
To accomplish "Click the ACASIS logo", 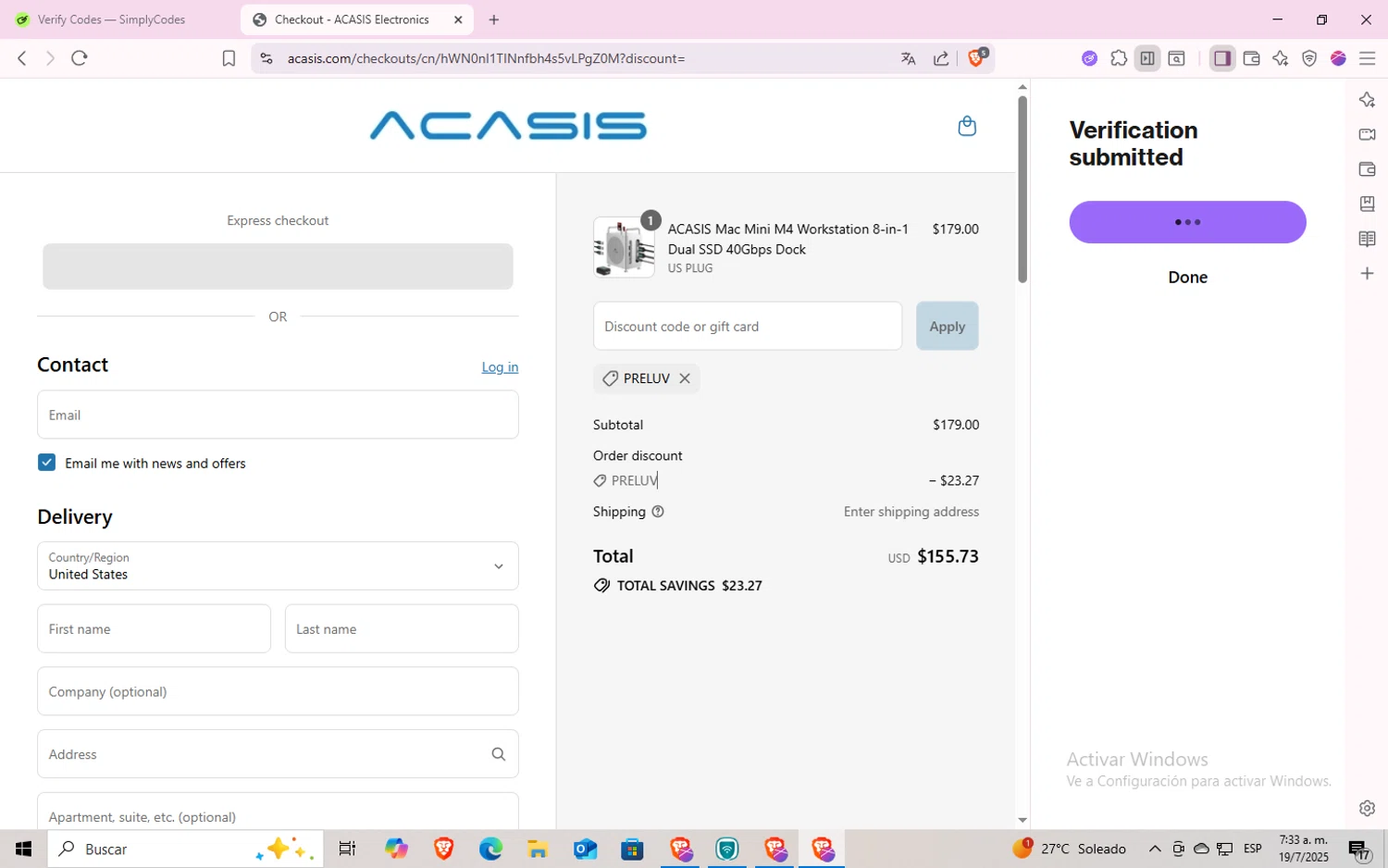I will 508,126.
